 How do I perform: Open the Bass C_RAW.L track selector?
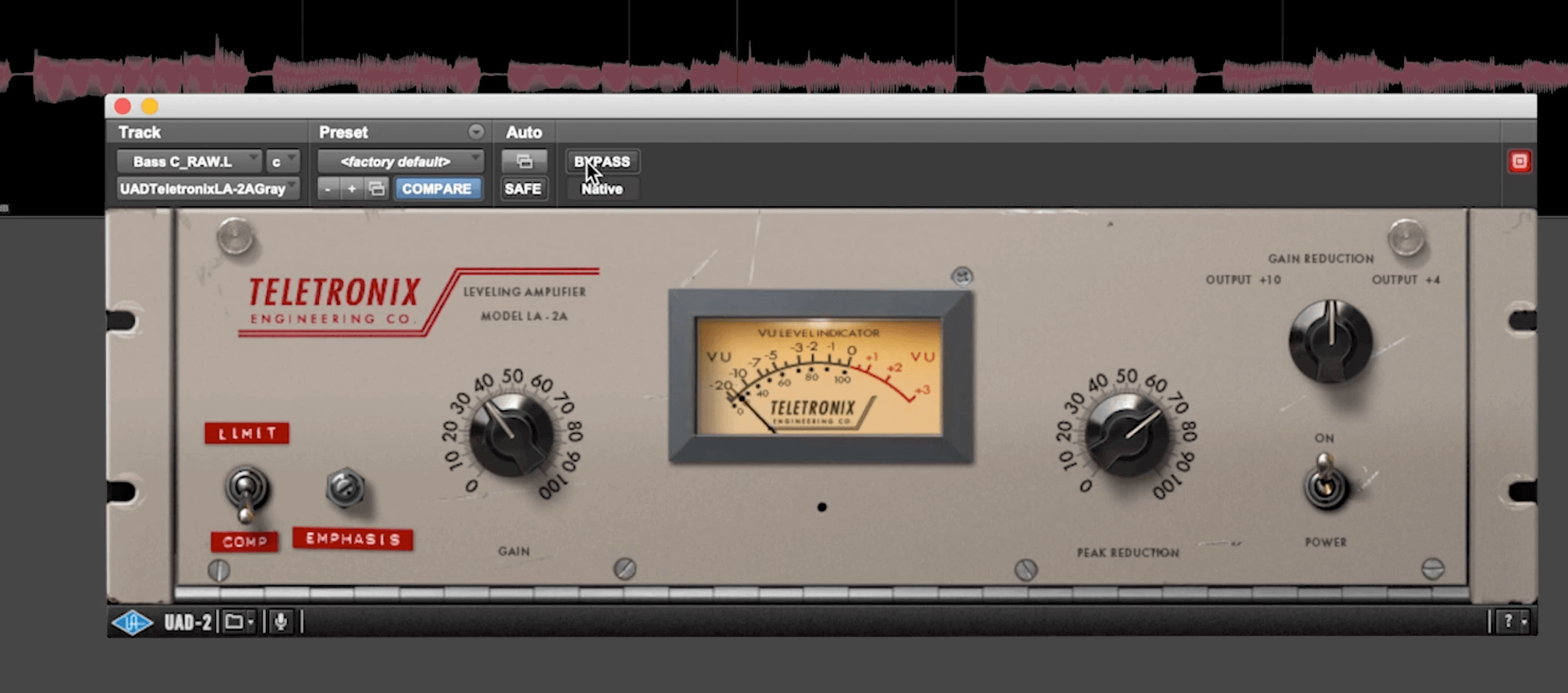point(189,161)
